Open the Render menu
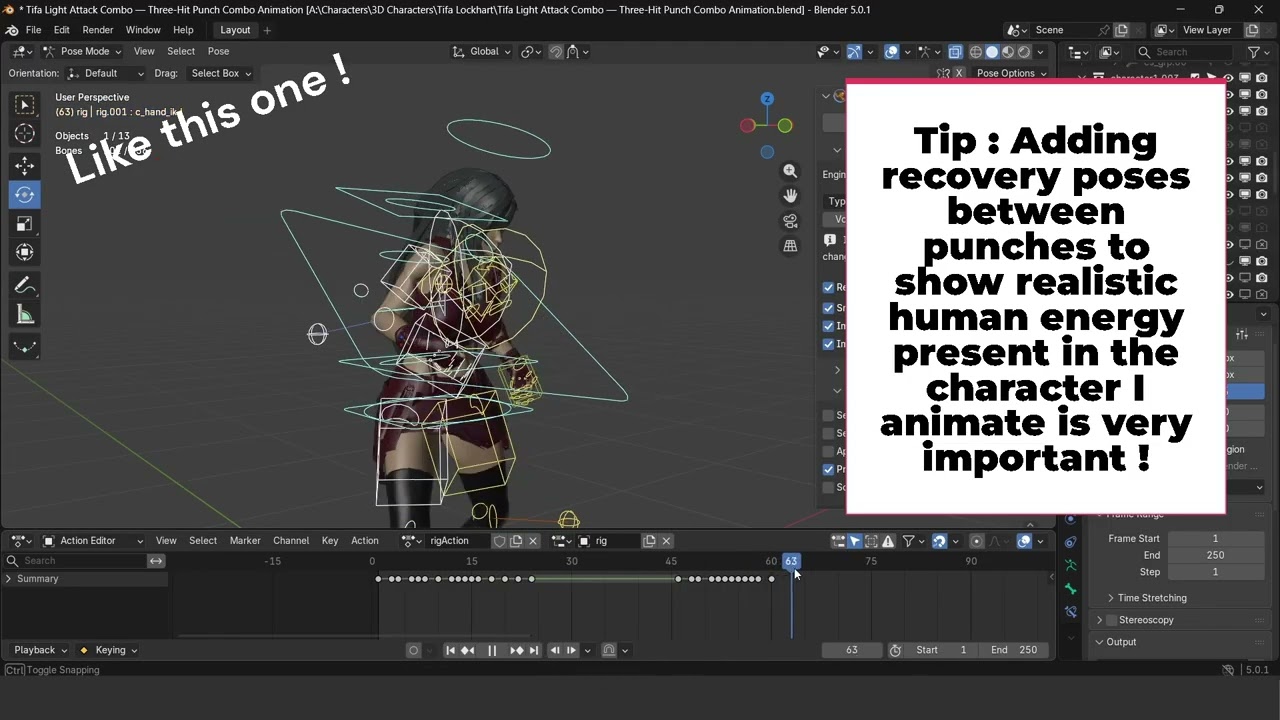The width and height of the screenshot is (1280, 720). point(98,30)
